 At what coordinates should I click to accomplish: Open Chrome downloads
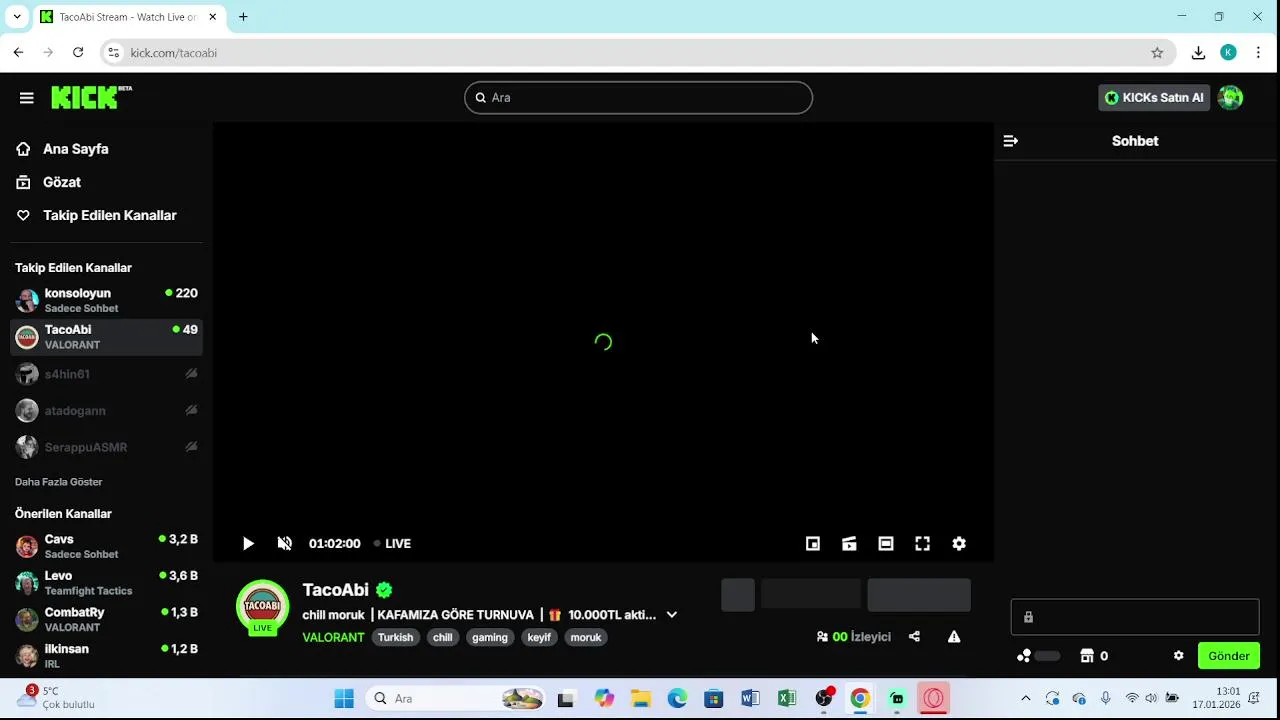[1198, 53]
